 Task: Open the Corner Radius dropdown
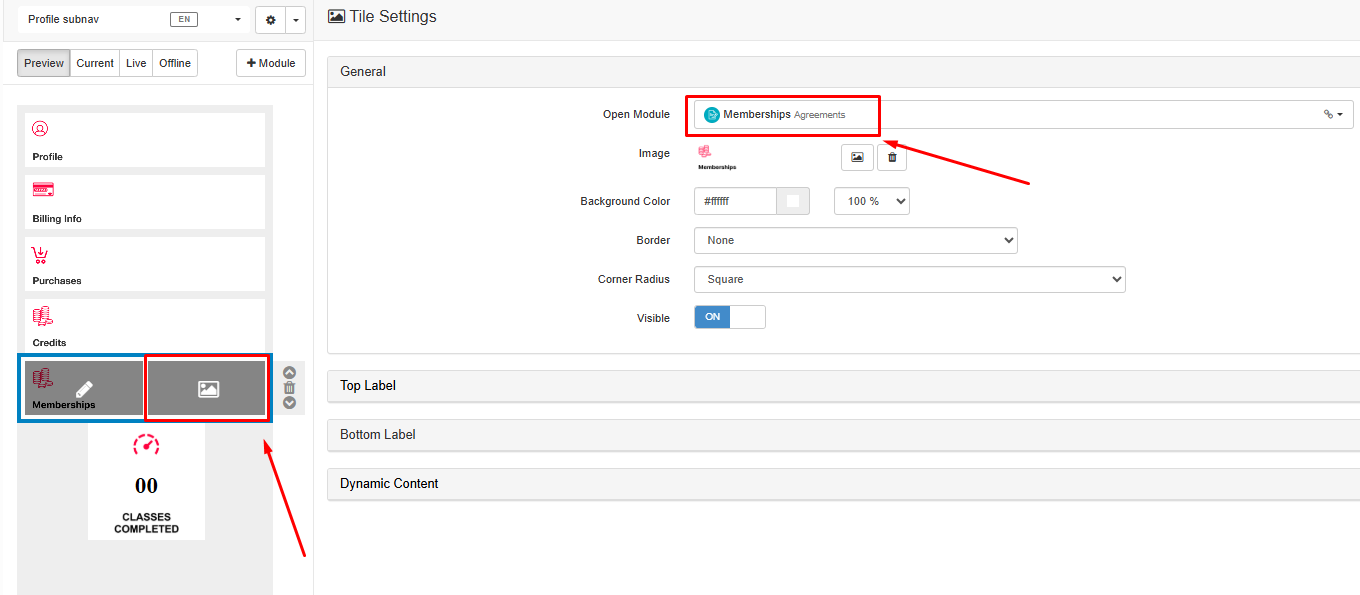tap(909, 280)
